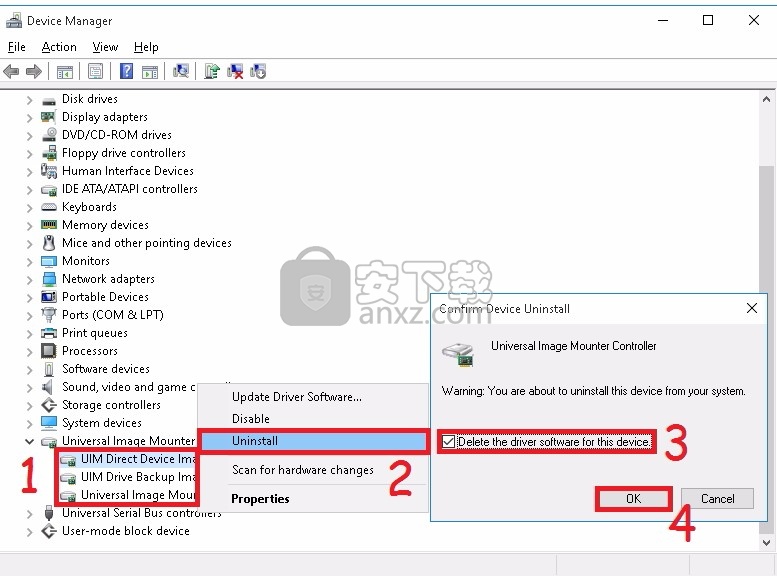Open the View menu
This screenshot has height=576, width=777.
point(105,47)
